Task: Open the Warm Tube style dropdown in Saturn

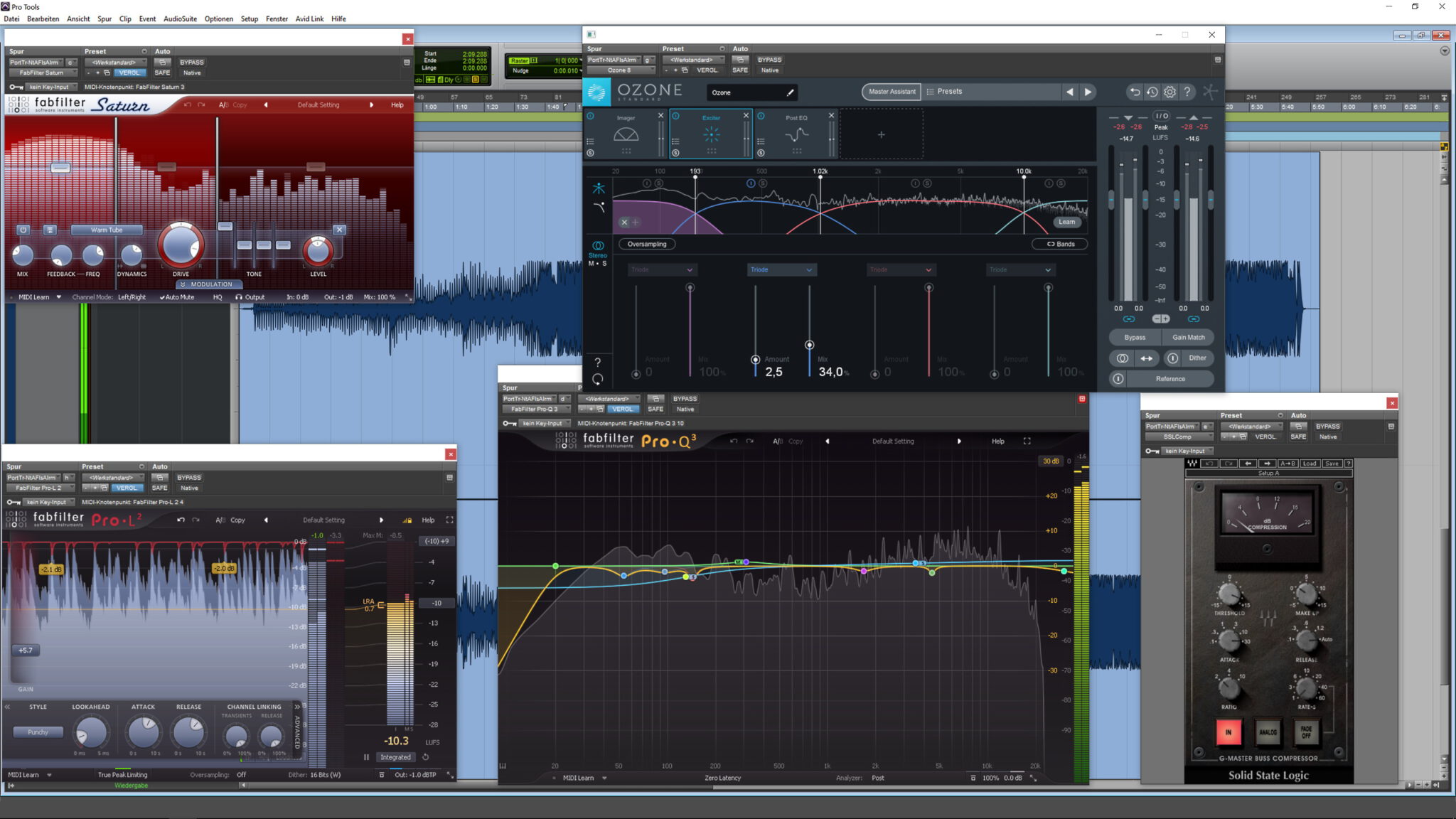Action: (x=107, y=230)
